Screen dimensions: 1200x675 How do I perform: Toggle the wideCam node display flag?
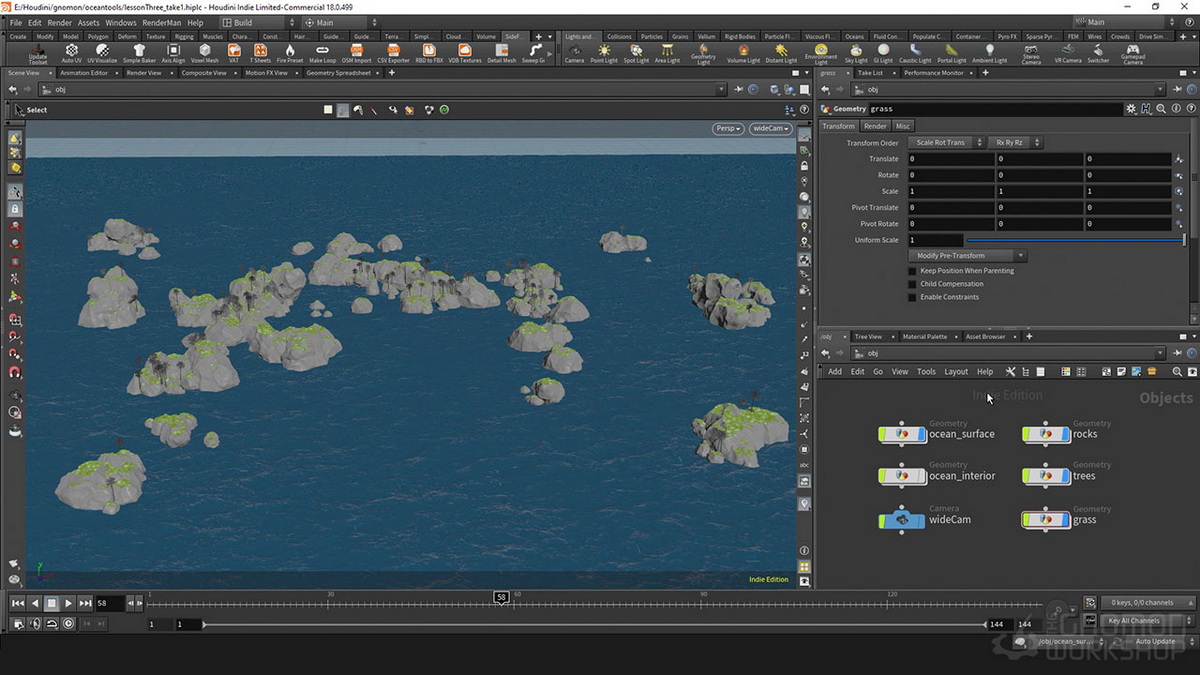[923, 520]
